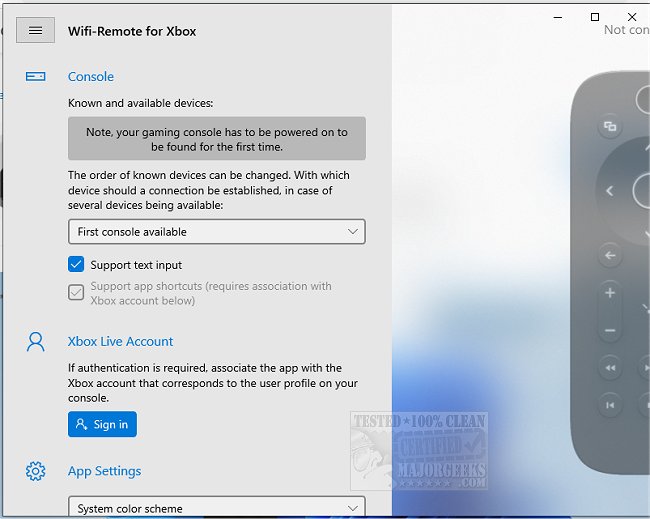Click the Support text input label
This screenshot has height=519, width=650.
tap(136, 265)
